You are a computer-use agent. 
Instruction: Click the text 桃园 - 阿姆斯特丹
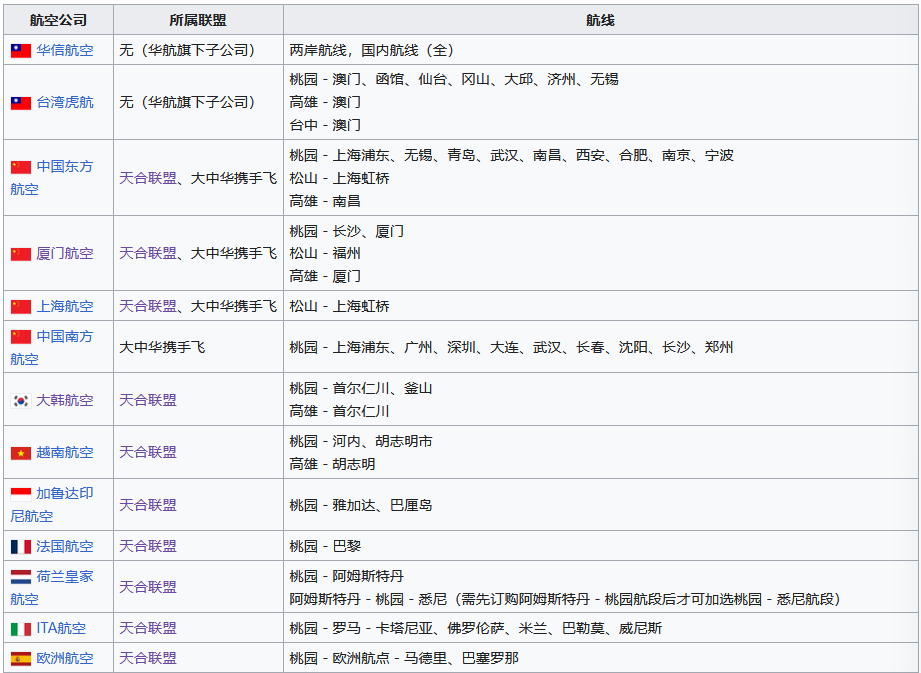pyautogui.click(x=347, y=576)
